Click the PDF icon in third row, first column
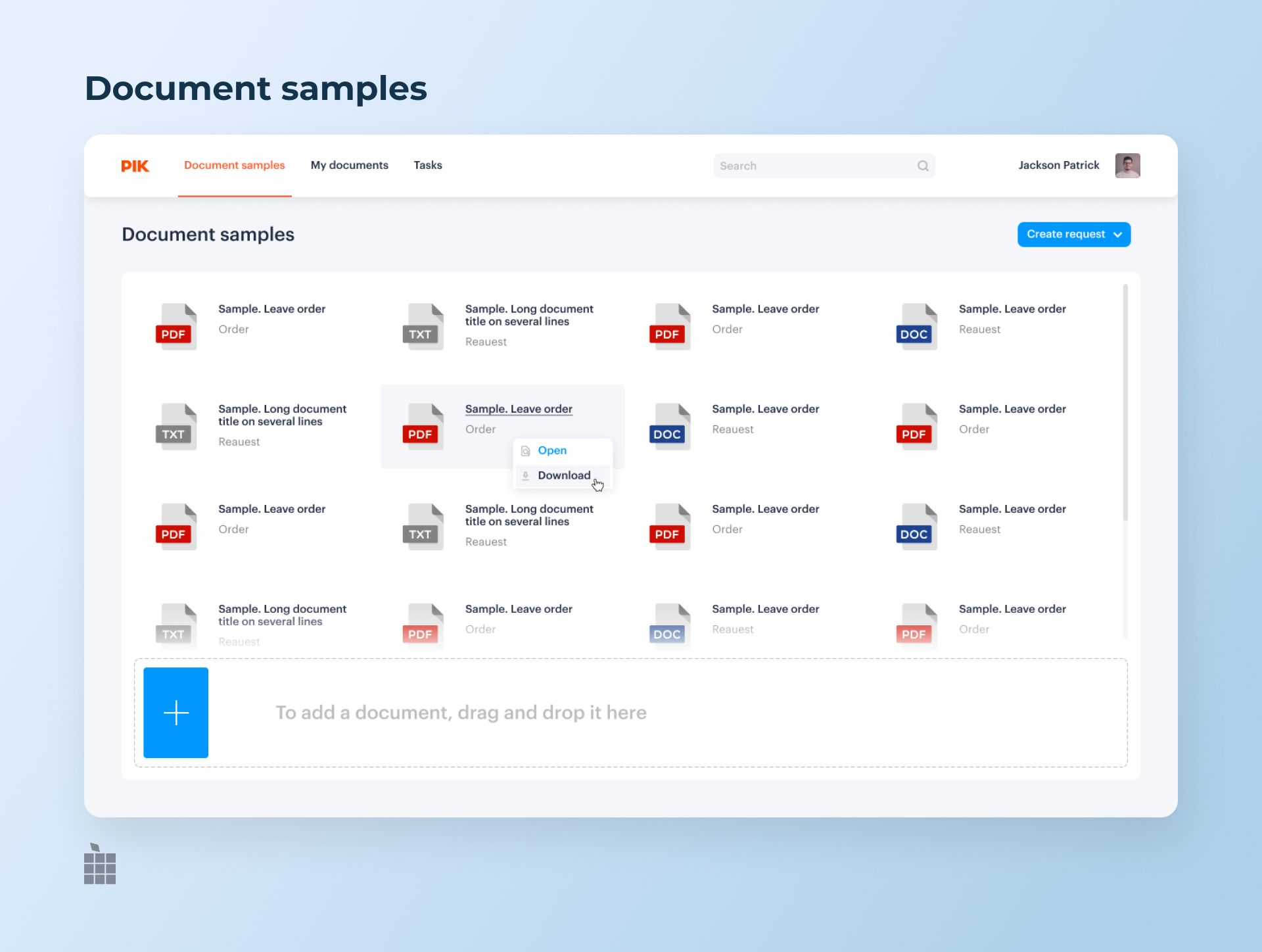1262x952 pixels. pyautogui.click(x=175, y=526)
